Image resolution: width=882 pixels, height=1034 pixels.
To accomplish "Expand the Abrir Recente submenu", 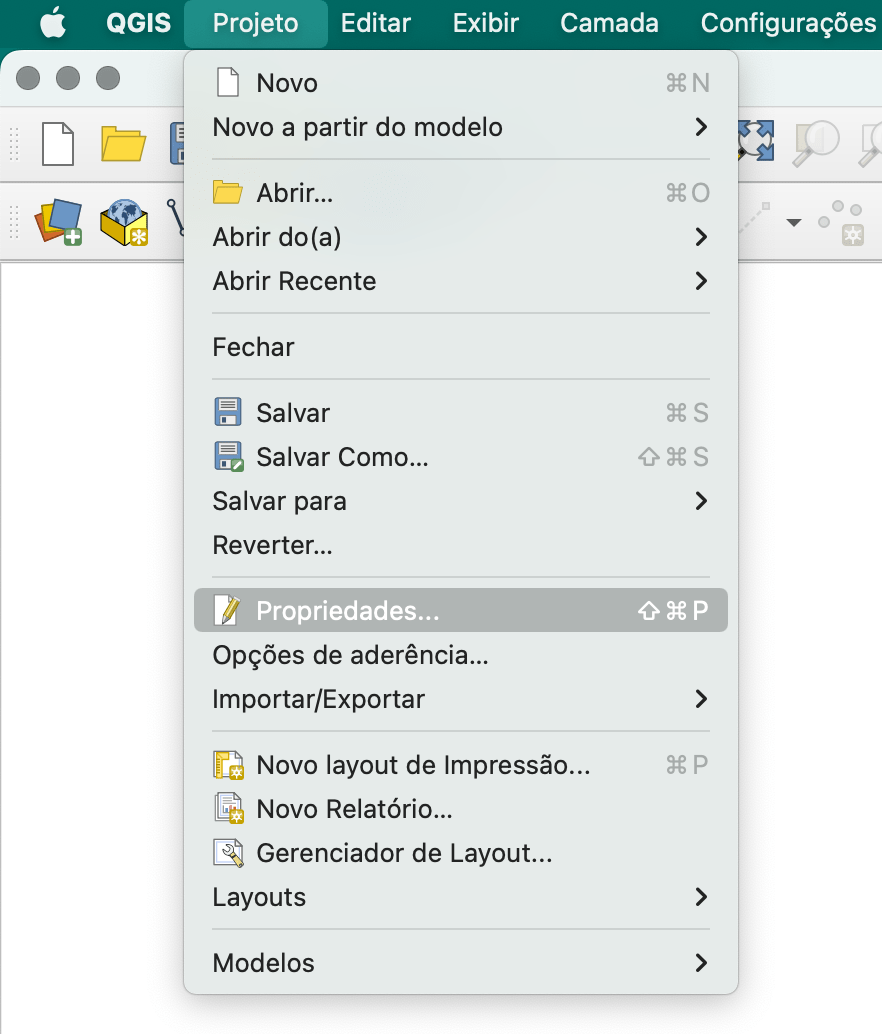I will point(295,281).
